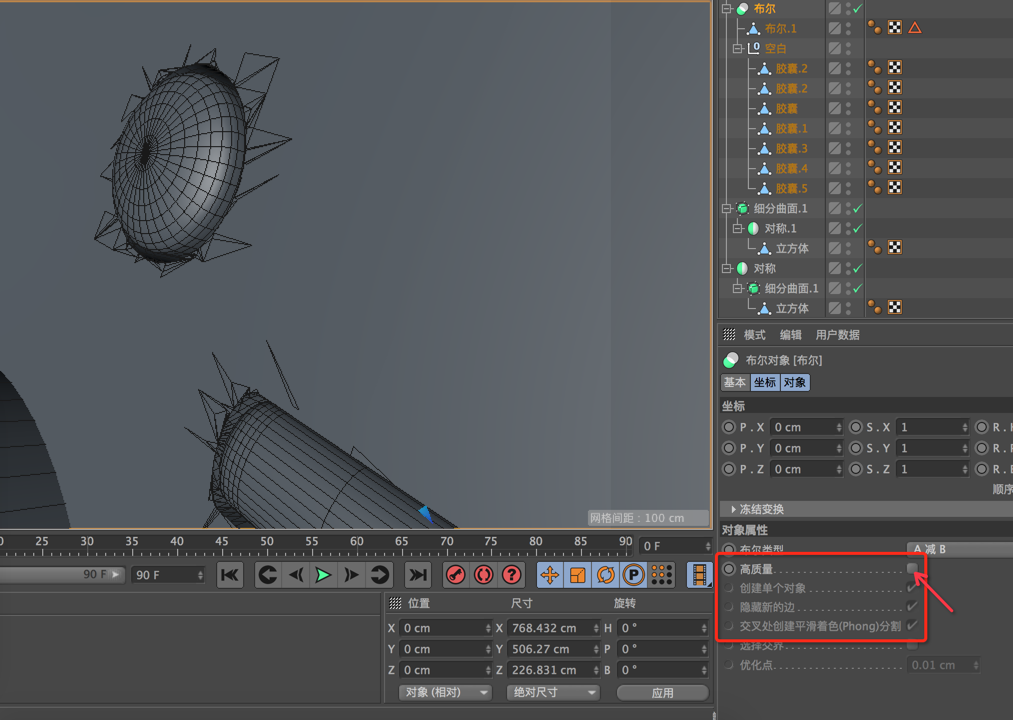The height and width of the screenshot is (720, 1013).
Task: Toggle scale recording icon
Action: click(x=578, y=575)
